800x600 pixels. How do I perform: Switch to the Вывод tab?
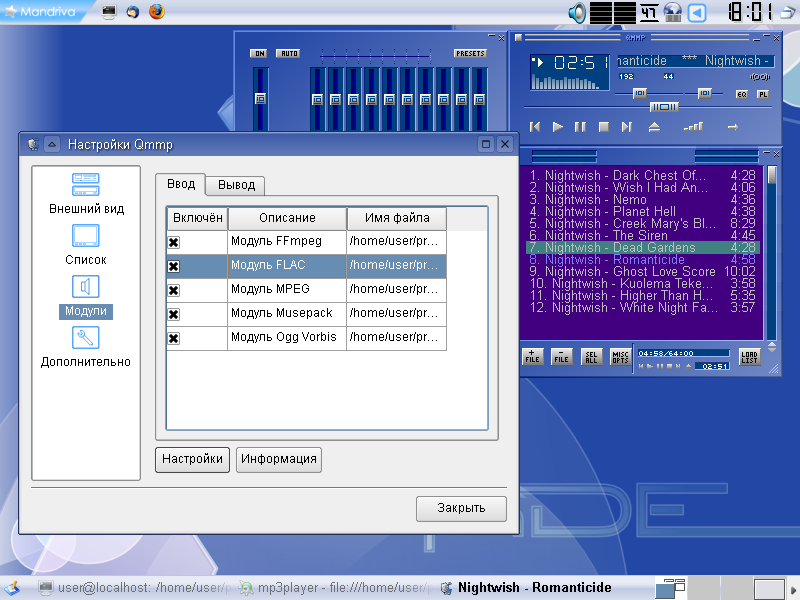coord(237,184)
